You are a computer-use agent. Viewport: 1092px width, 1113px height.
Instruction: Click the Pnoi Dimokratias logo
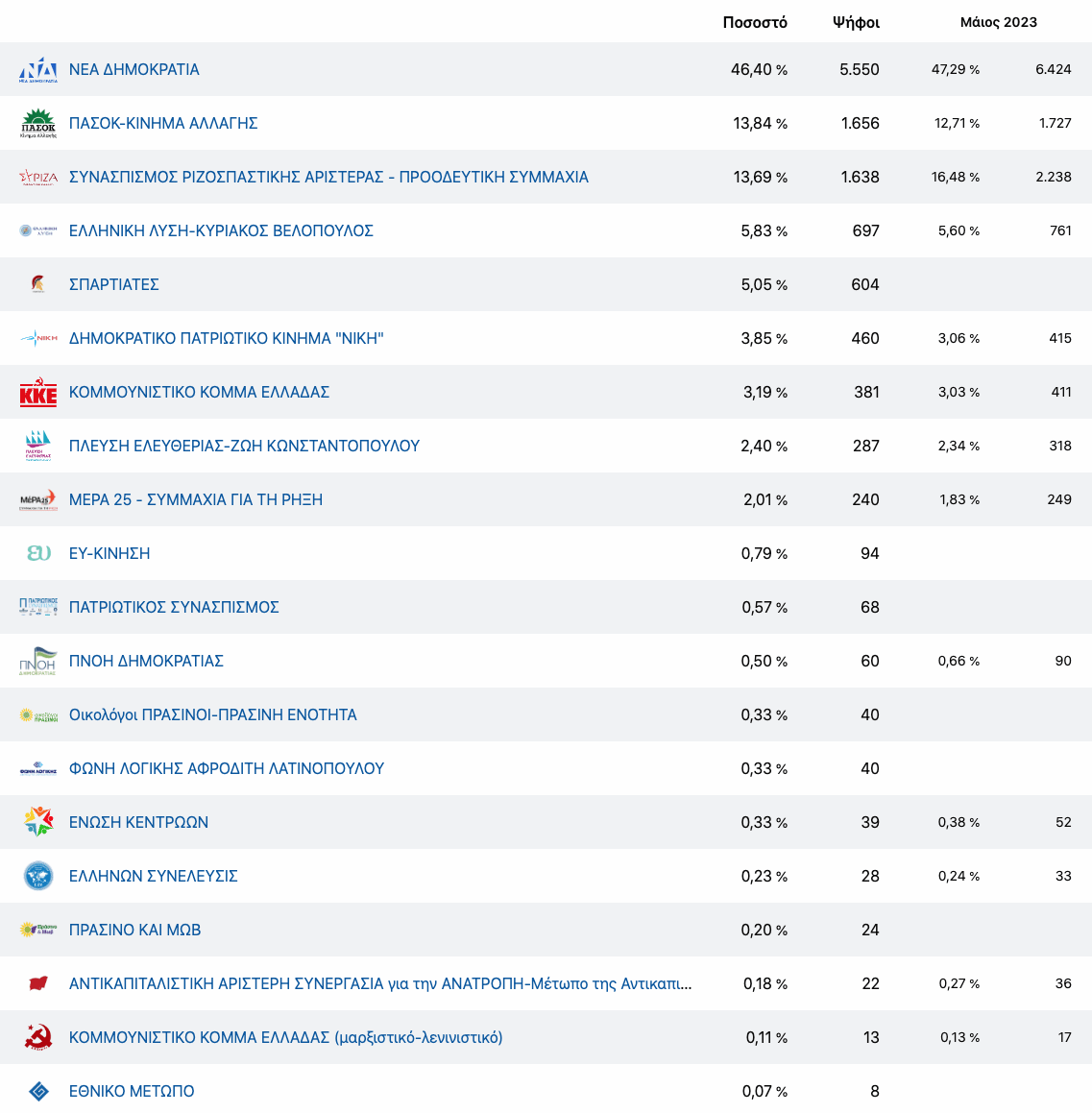(38, 661)
